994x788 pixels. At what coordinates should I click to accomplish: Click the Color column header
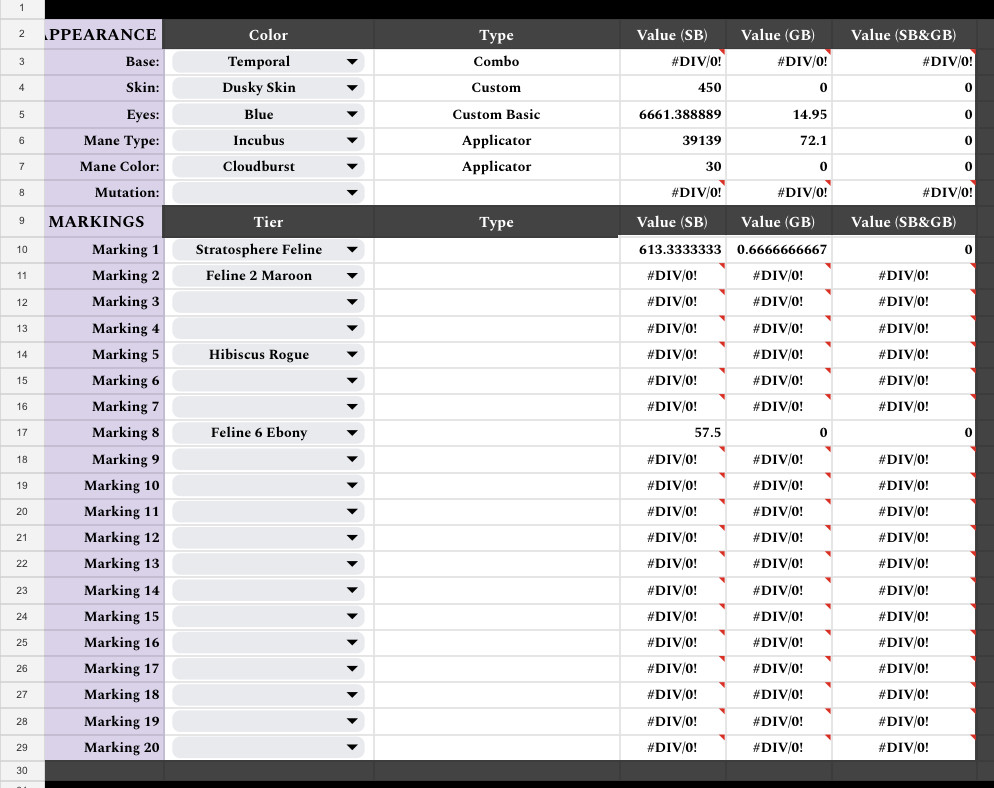tap(268, 34)
